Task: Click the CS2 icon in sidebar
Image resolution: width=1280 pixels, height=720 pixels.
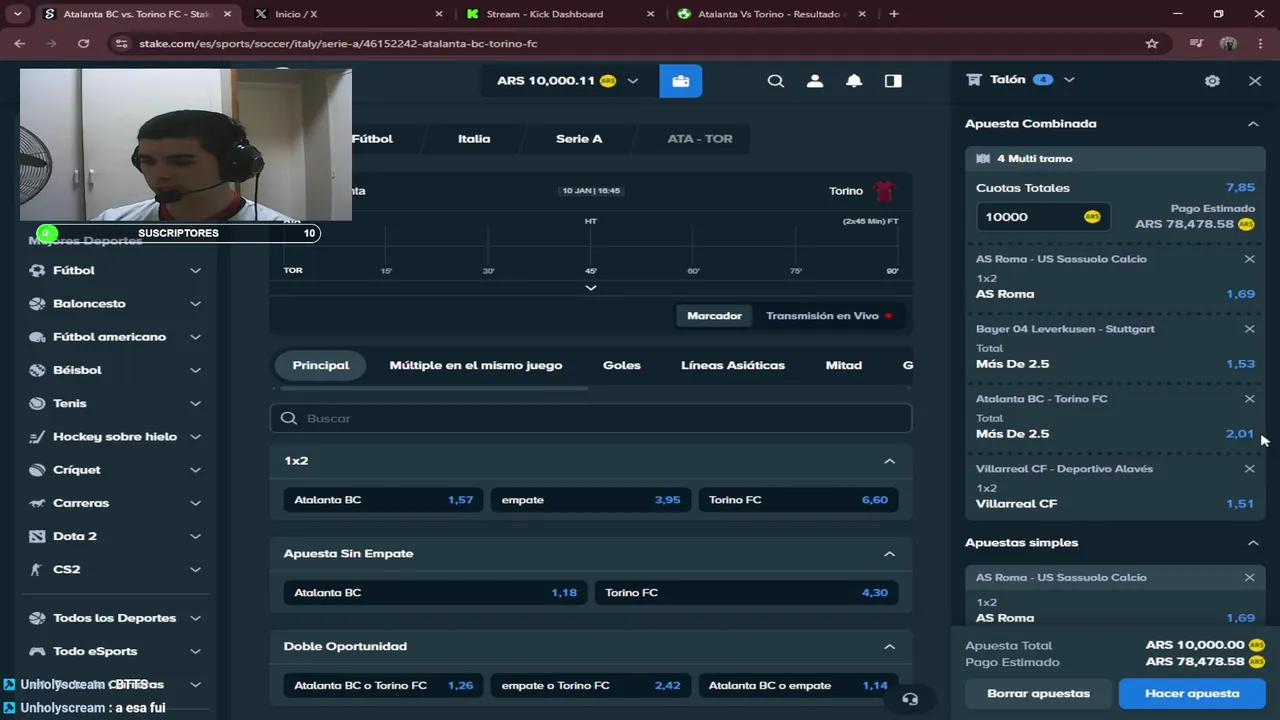Action: pyautogui.click(x=38, y=570)
